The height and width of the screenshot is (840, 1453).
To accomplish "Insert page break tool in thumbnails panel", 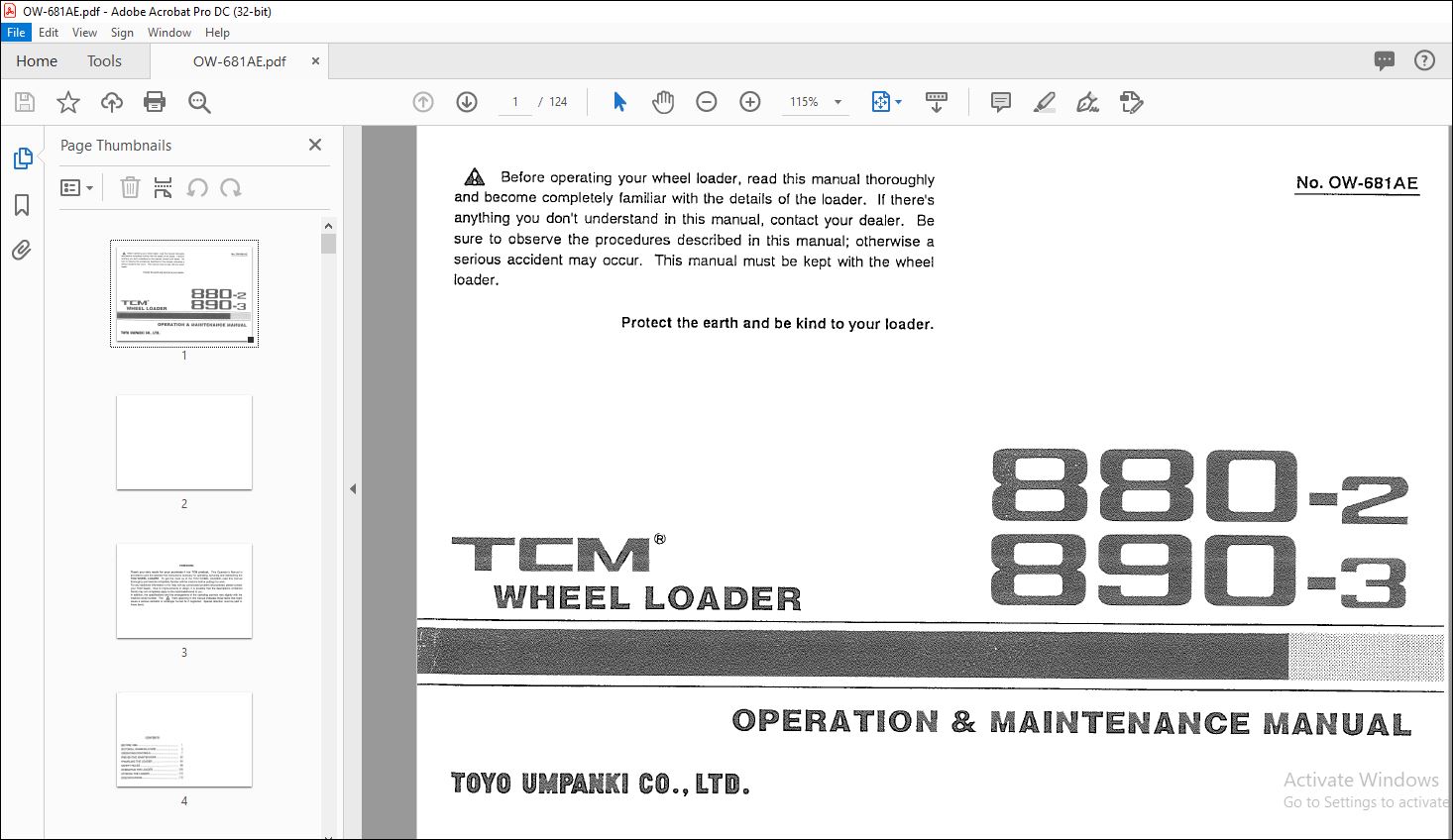I will pyautogui.click(x=164, y=187).
